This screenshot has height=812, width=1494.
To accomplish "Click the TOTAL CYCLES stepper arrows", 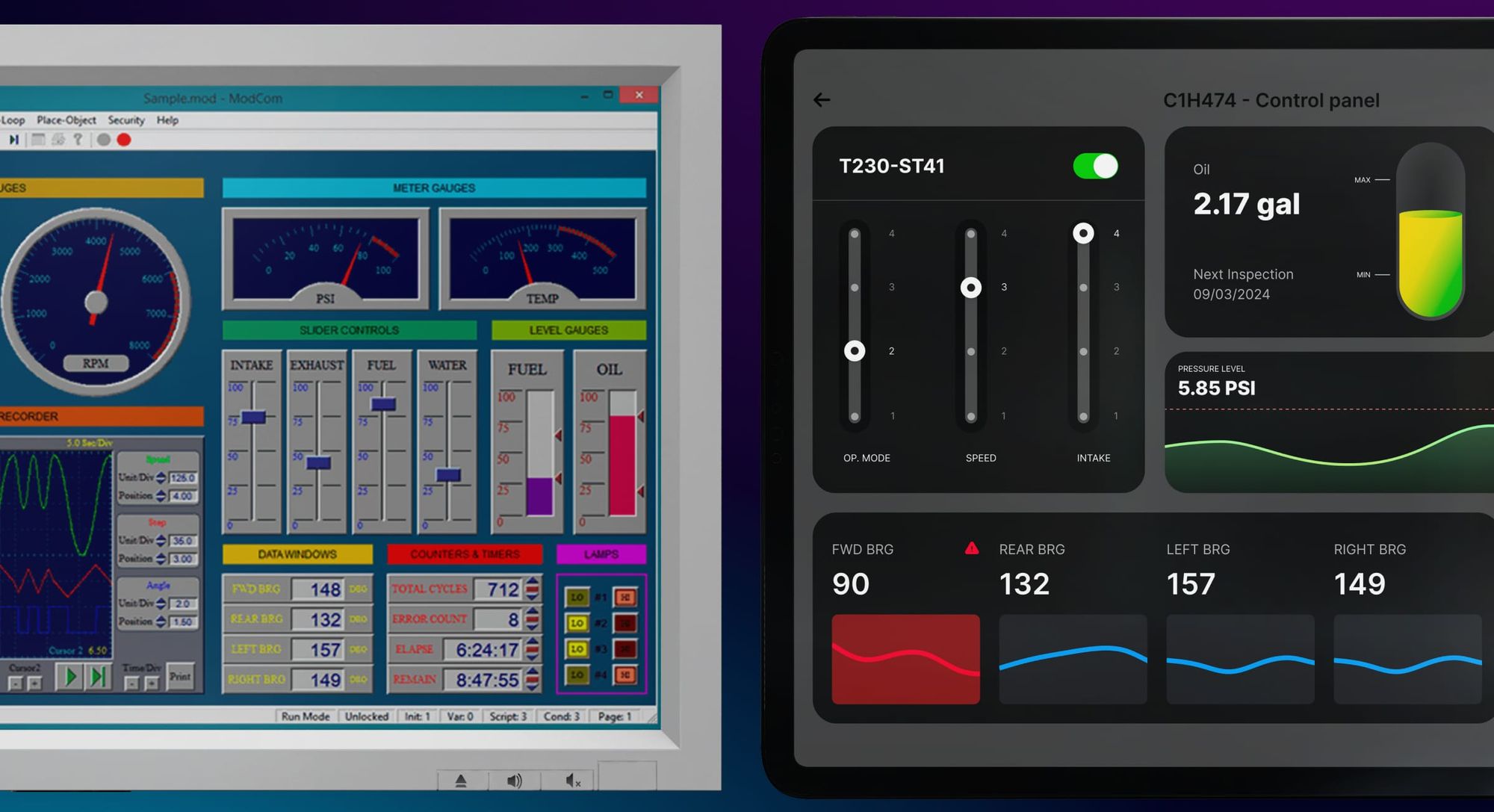I will pos(532,589).
